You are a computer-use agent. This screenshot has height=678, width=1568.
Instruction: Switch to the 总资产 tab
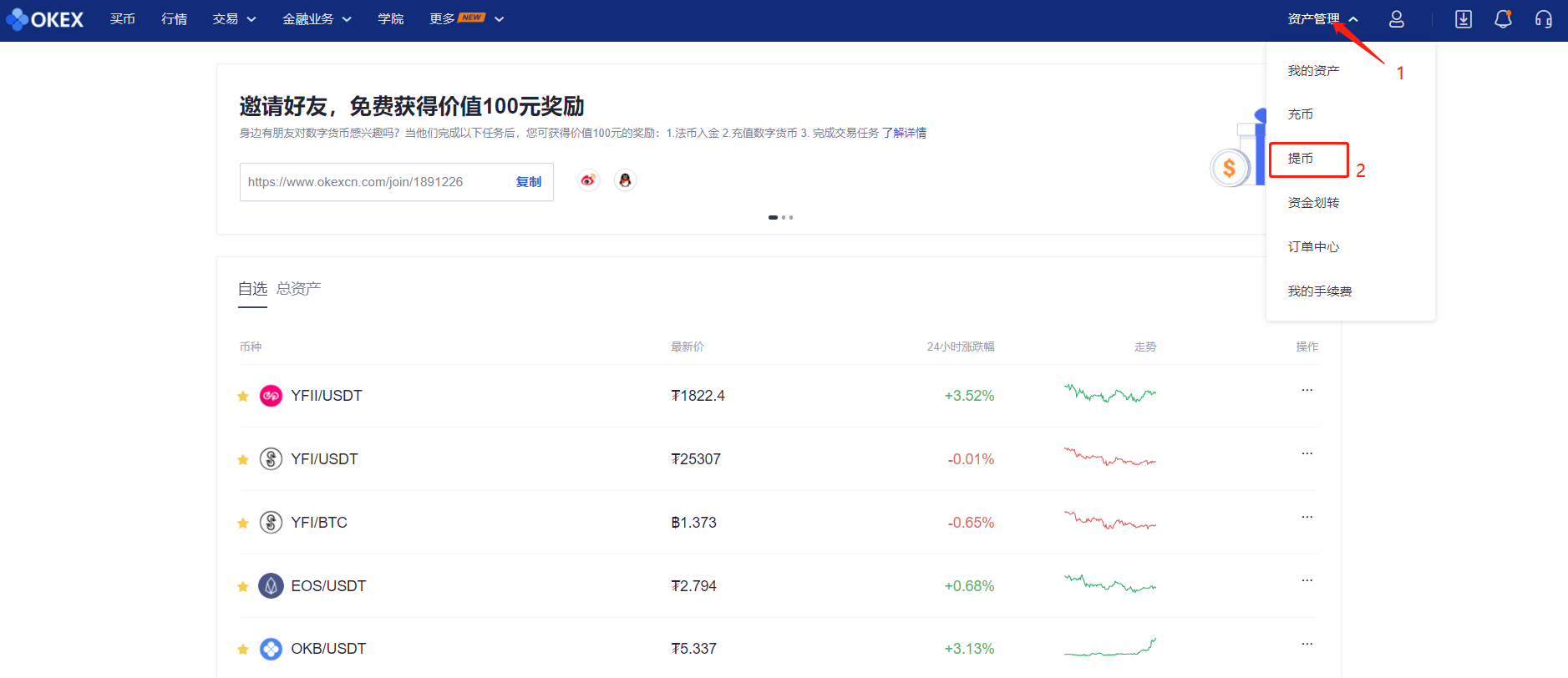pos(298,289)
